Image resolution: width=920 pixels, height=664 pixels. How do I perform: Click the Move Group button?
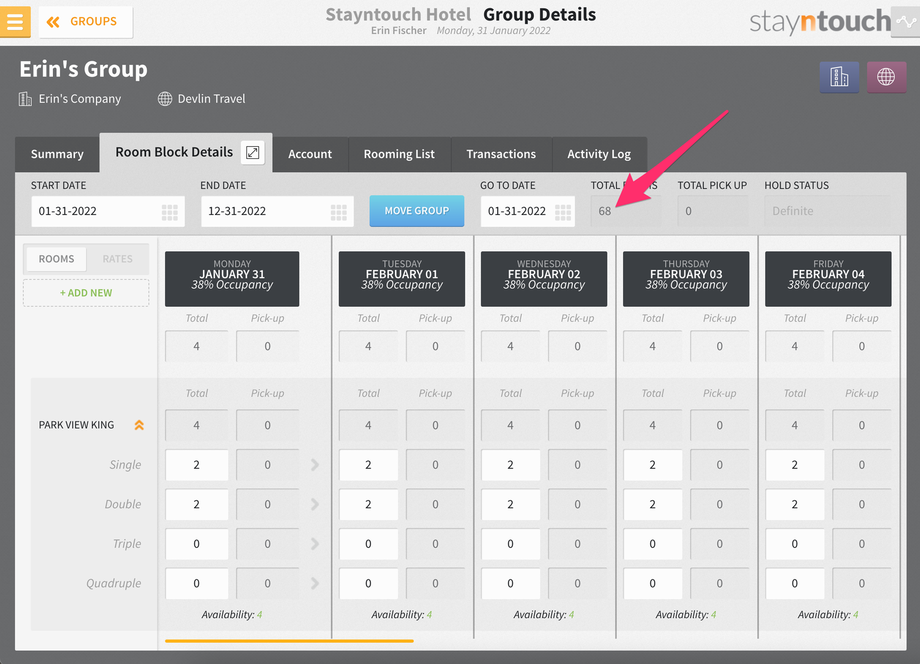pos(417,211)
